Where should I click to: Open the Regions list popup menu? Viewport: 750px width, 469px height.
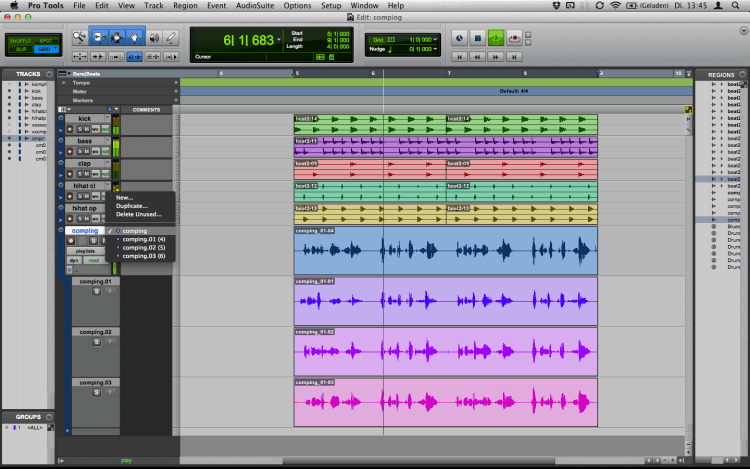point(742,75)
